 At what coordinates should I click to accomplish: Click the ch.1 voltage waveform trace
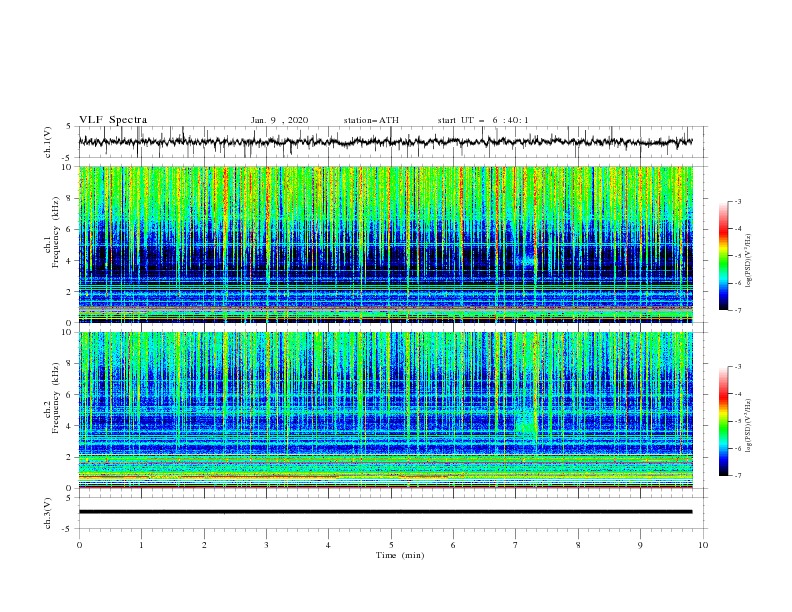click(385, 142)
